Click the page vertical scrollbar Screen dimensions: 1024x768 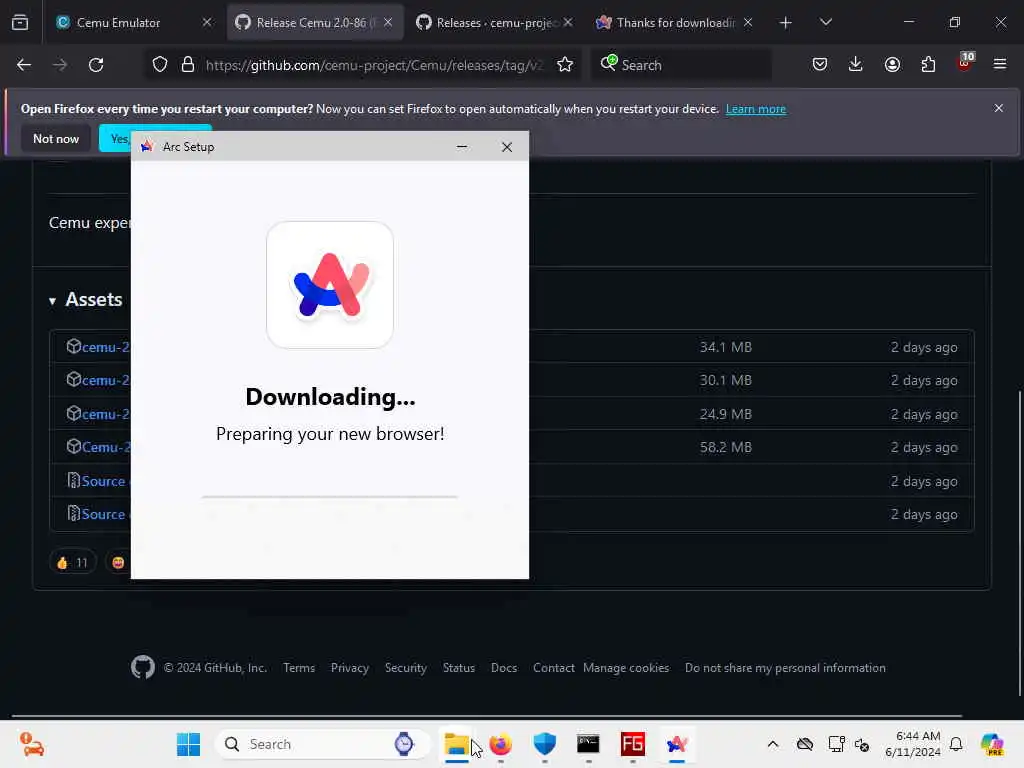[x=1019, y=542]
